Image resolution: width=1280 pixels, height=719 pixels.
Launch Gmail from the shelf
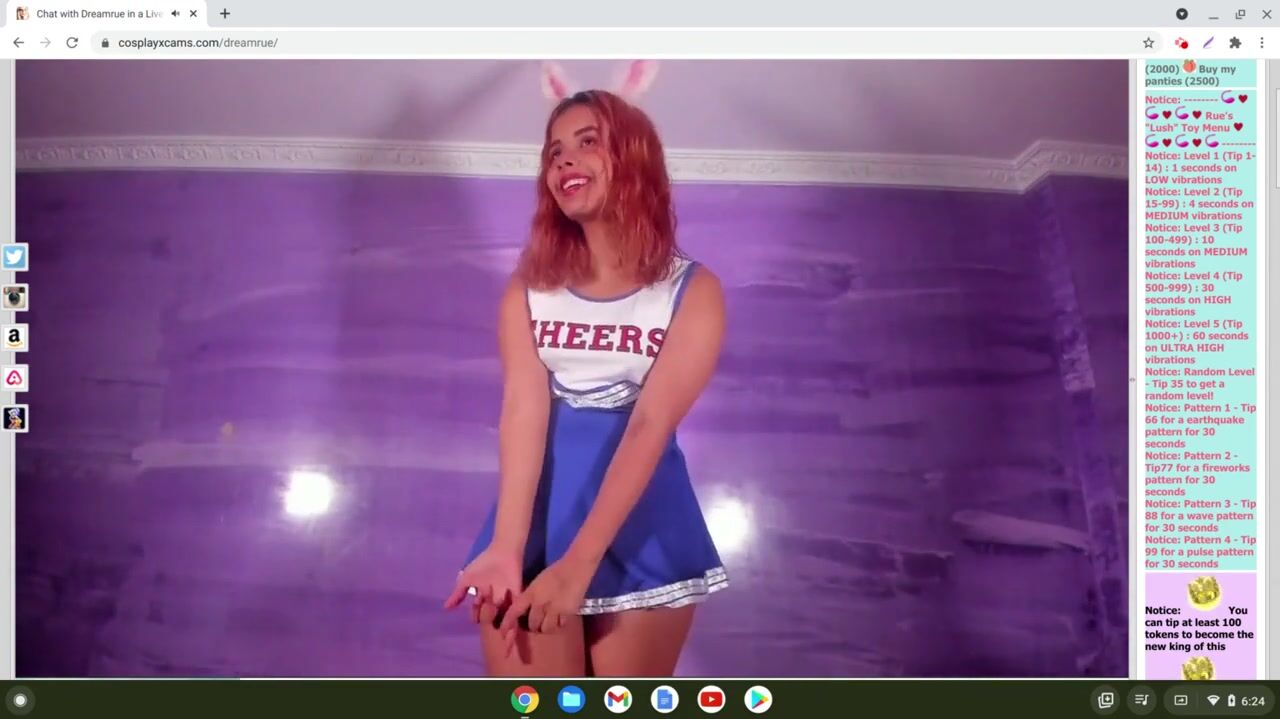tap(618, 700)
